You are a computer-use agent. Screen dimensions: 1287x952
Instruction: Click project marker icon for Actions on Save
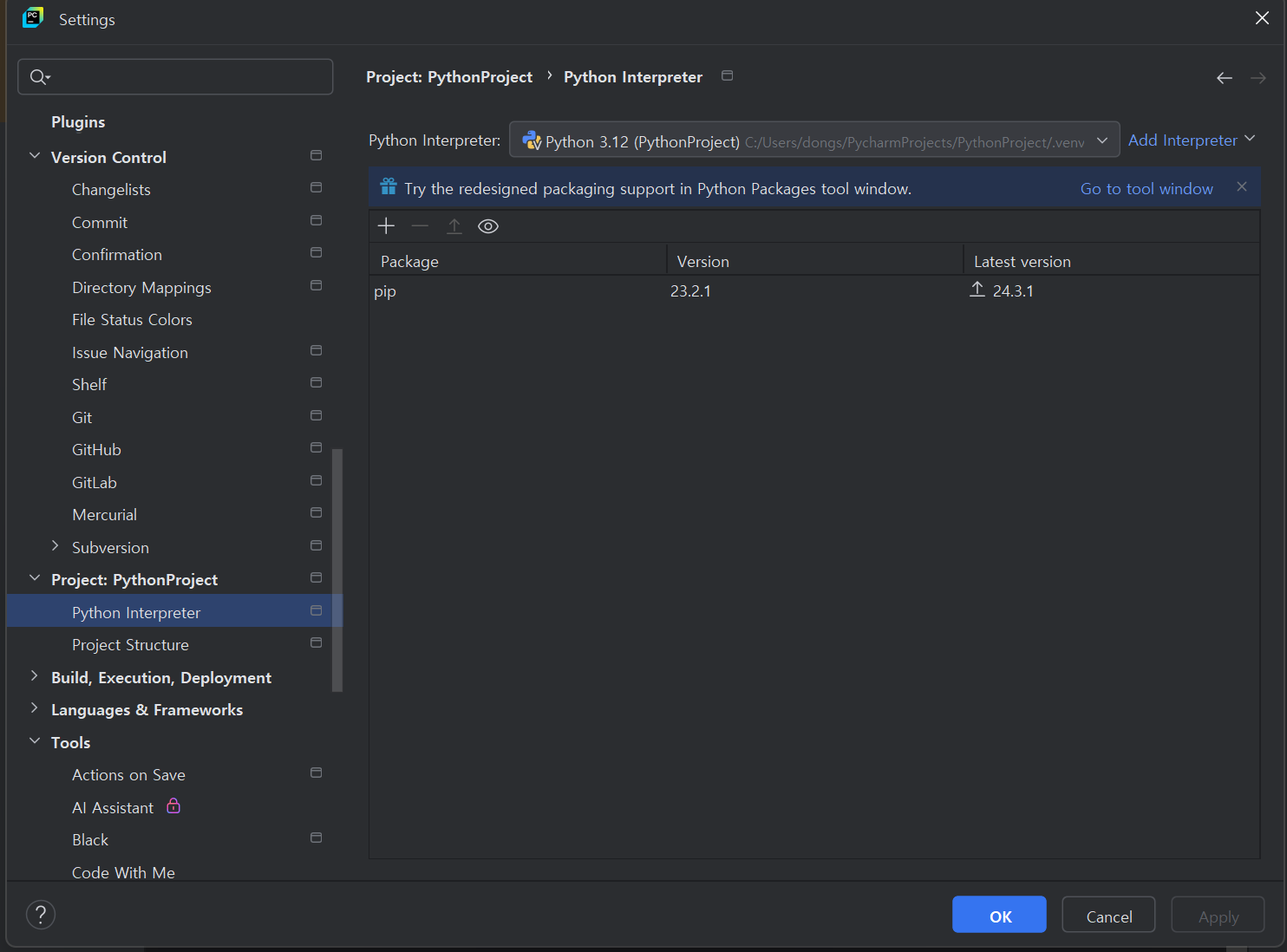pos(316,773)
